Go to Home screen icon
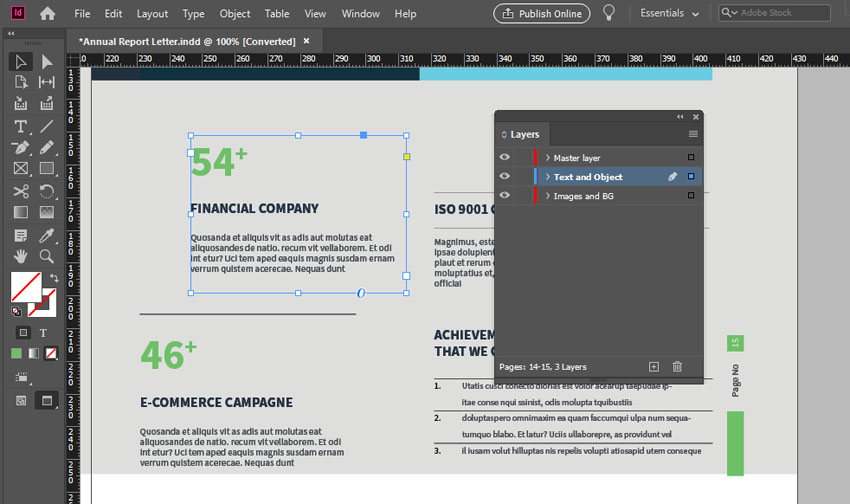 (x=47, y=14)
